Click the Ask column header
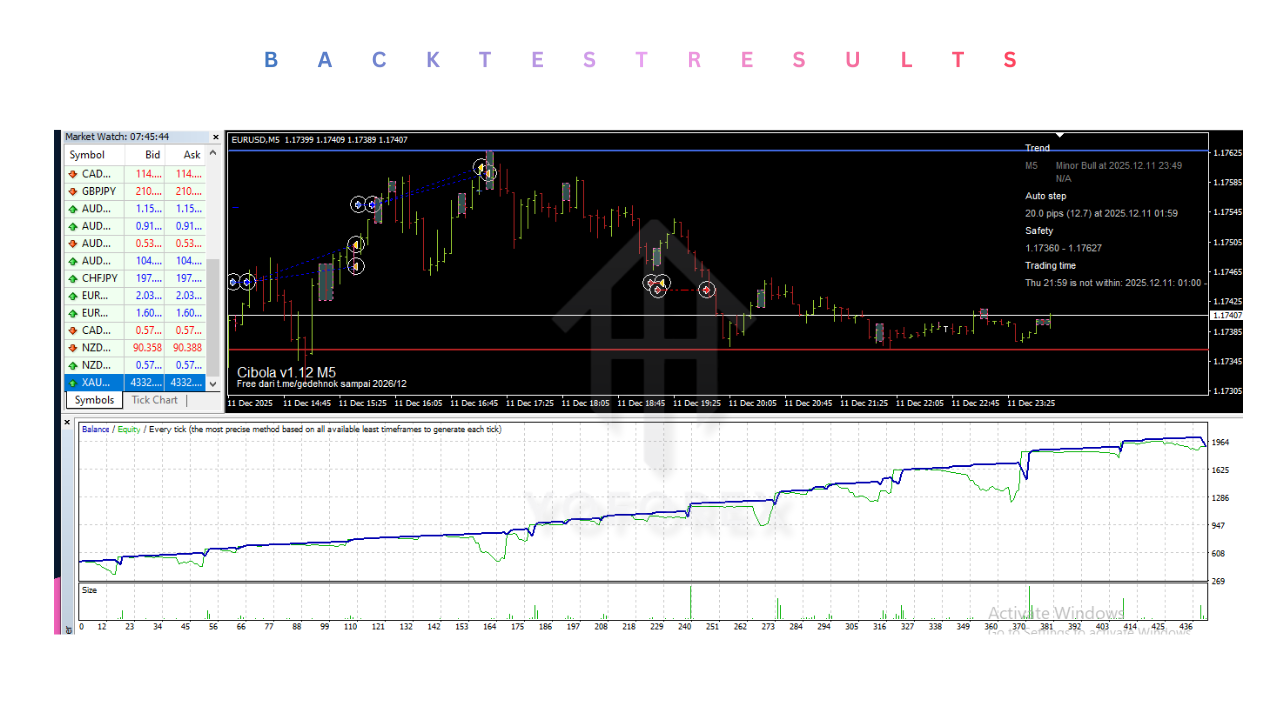Image resolution: width=1280 pixels, height=720 pixels. [192, 155]
